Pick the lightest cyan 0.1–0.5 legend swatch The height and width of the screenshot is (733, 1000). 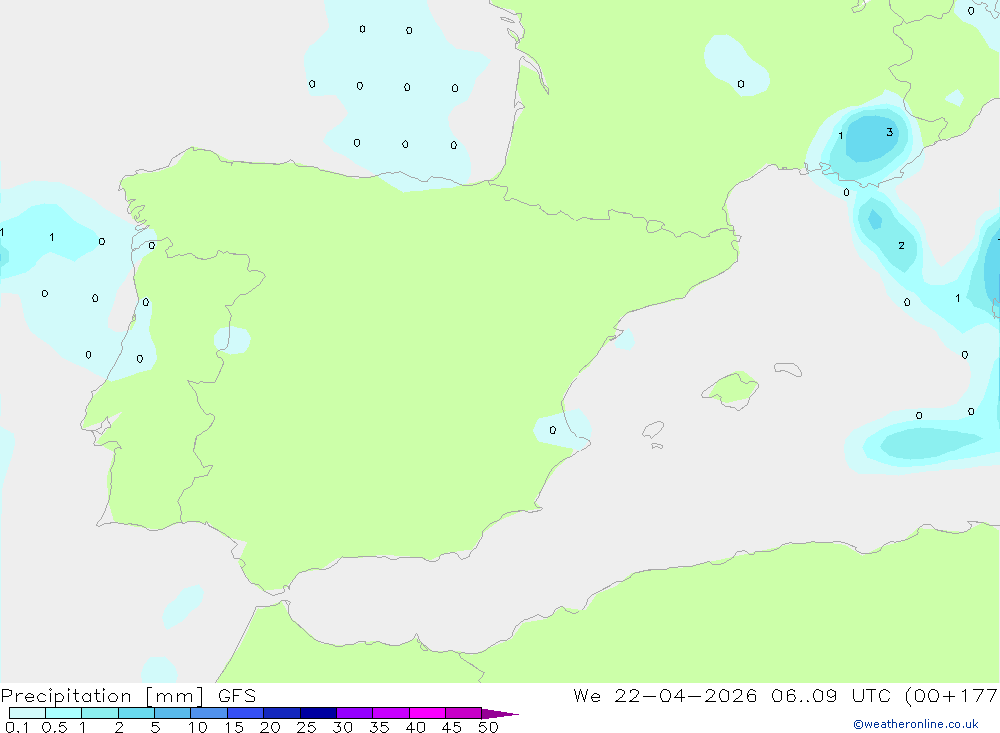tap(27, 713)
